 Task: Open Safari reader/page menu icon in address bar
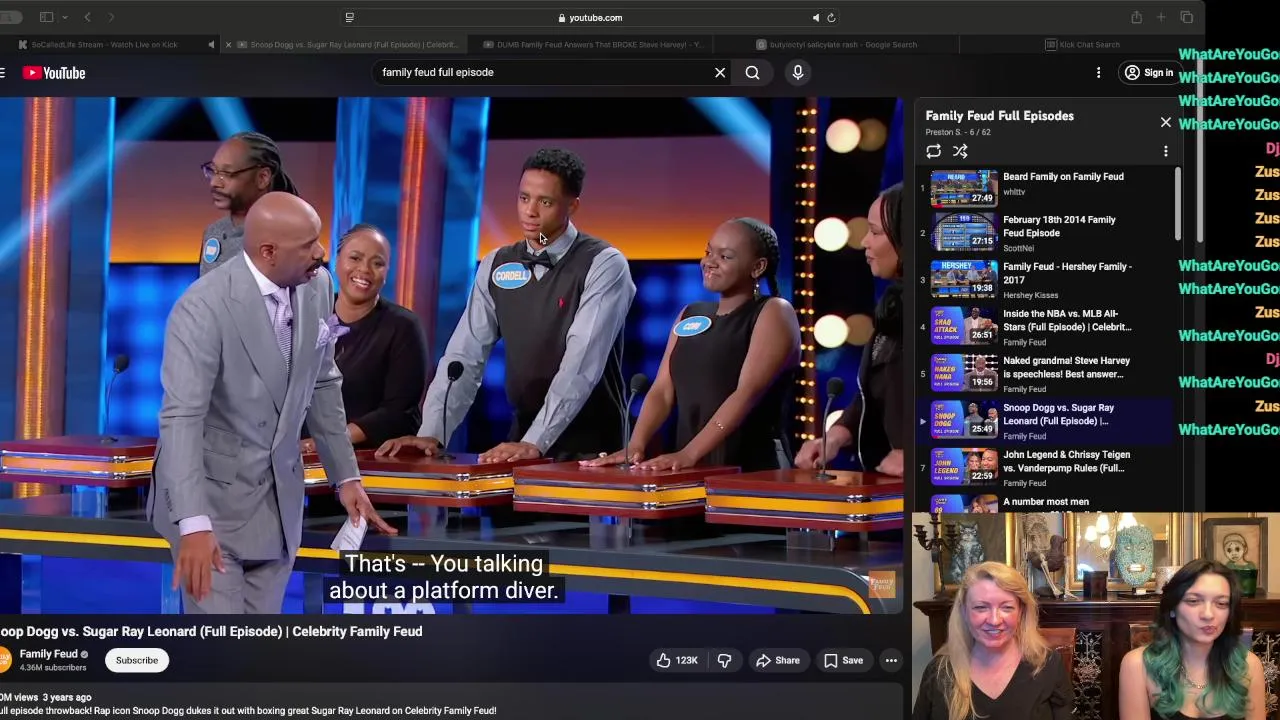349,17
